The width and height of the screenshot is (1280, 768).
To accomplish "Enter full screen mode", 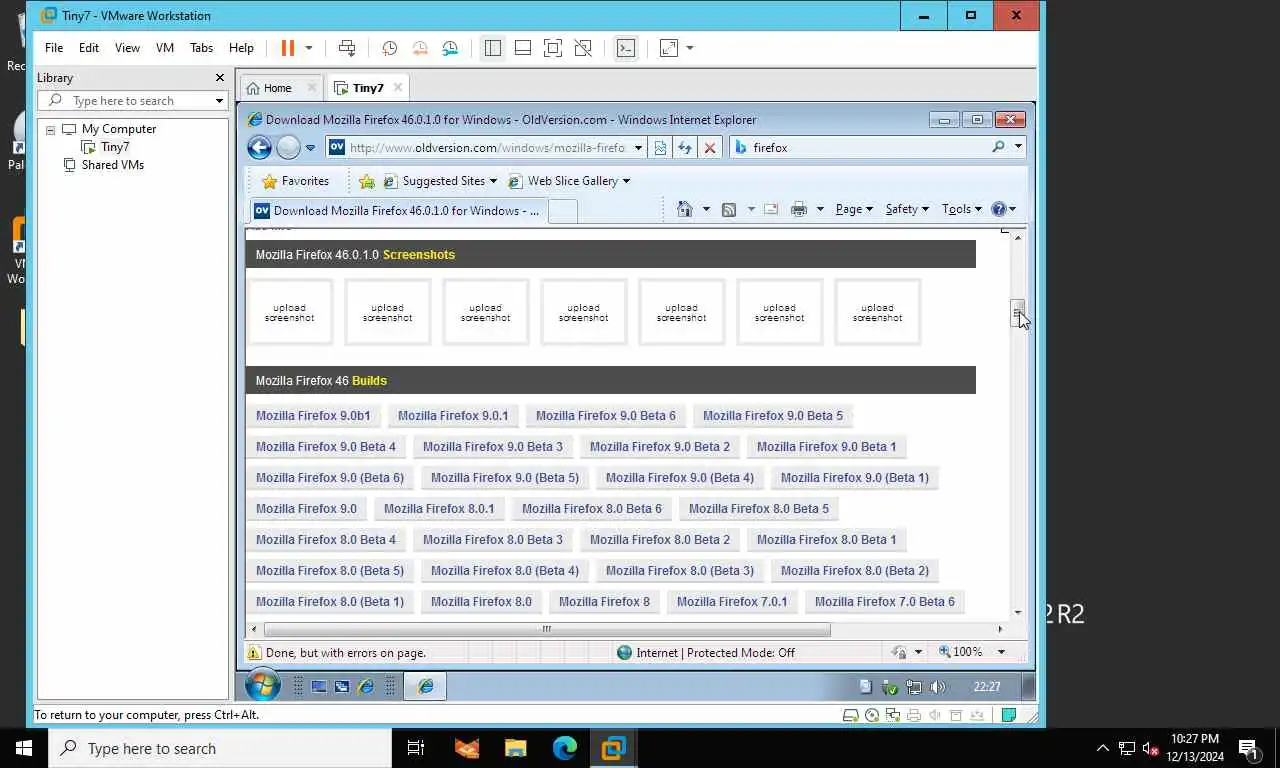I will (x=553, y=48).
